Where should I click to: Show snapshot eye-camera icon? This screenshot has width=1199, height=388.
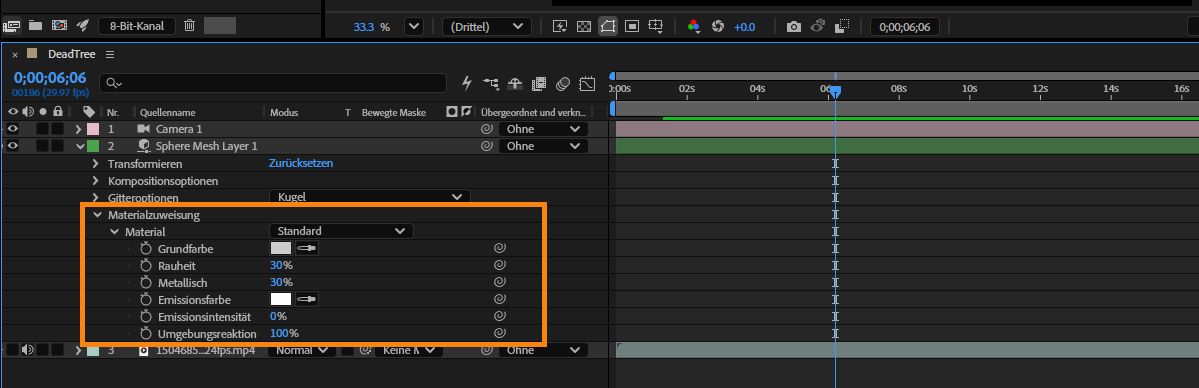pos(817,26)
